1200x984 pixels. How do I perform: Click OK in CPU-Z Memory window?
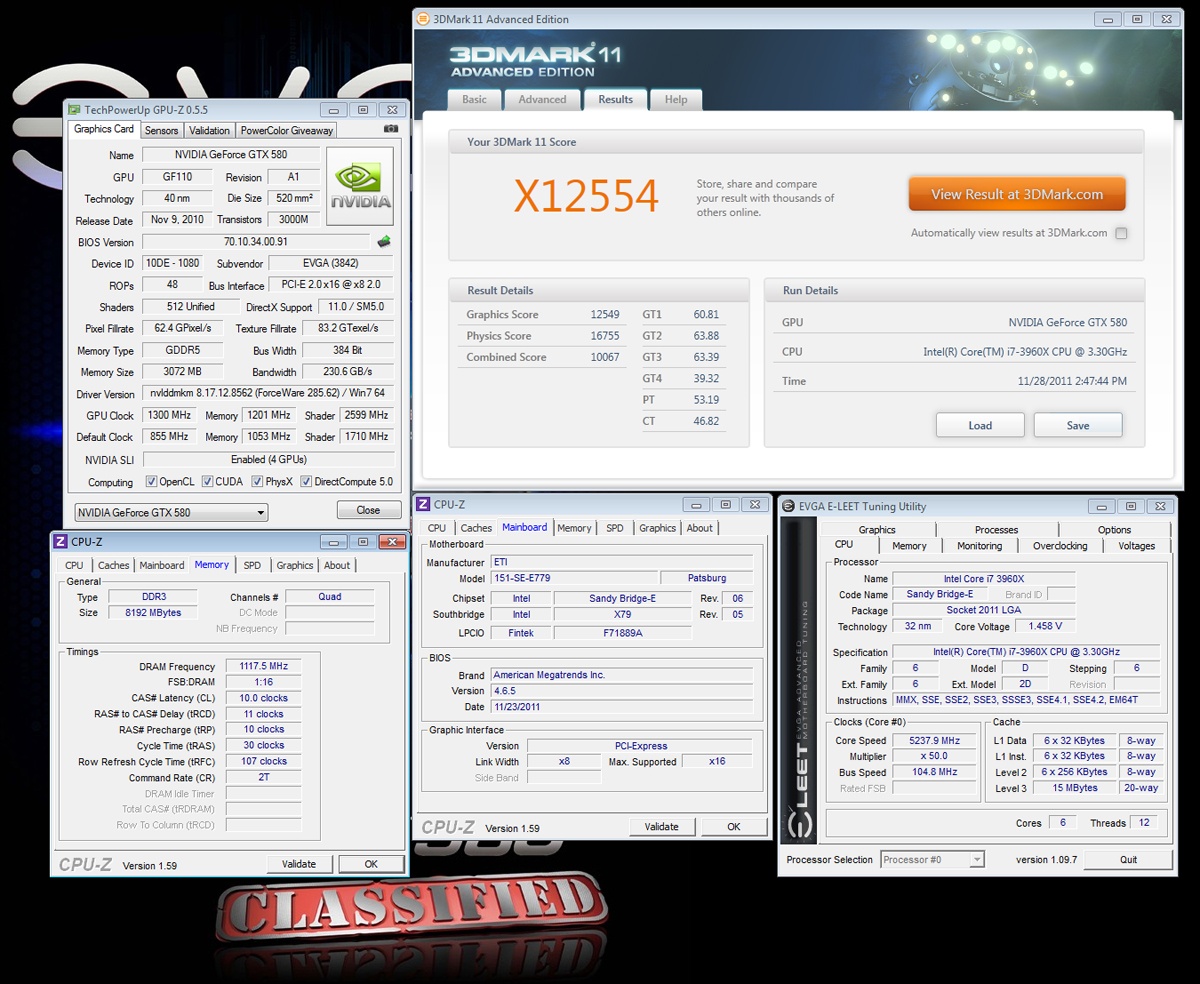click(371, 864)
